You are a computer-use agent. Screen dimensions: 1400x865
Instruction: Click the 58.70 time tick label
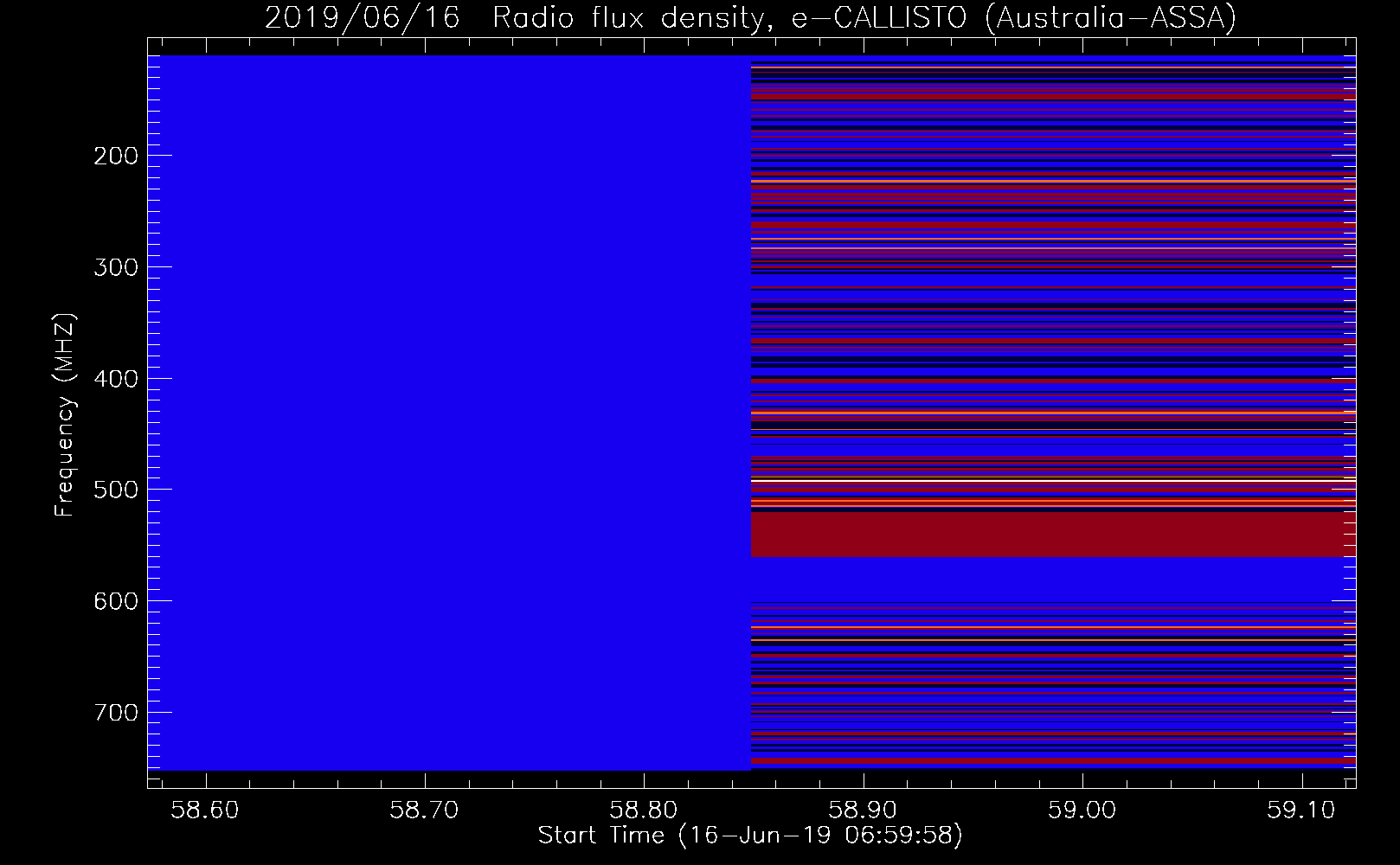[x=425, y=810]
